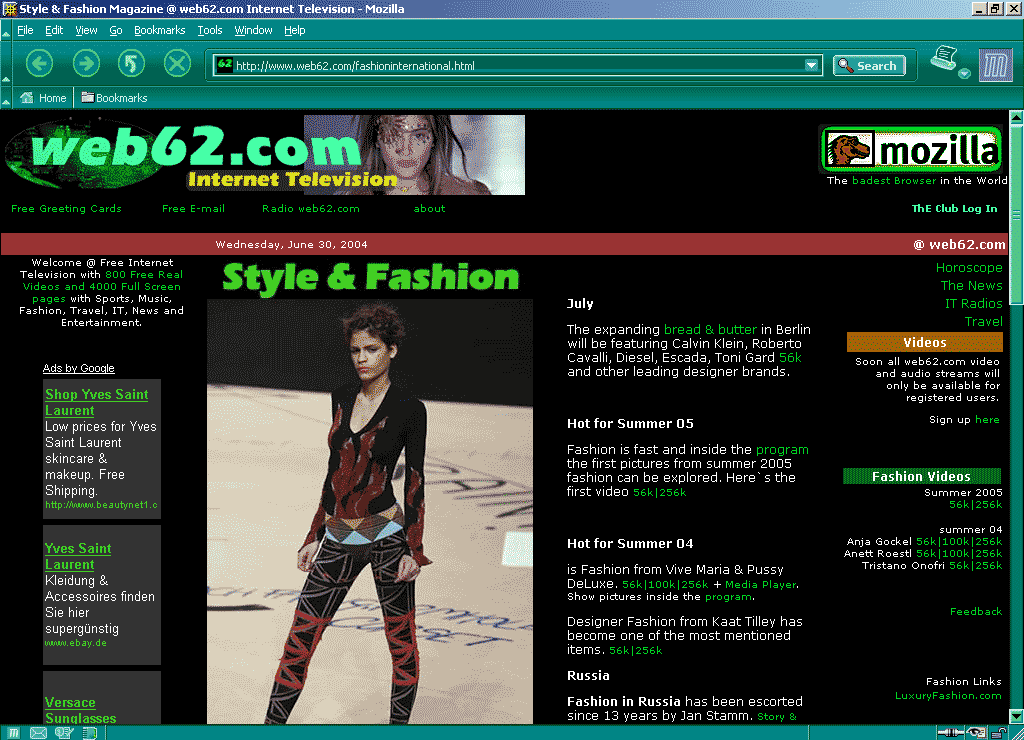
Task: Collapse the navigation toolbar grippy handle
Action: coord(6,63)
